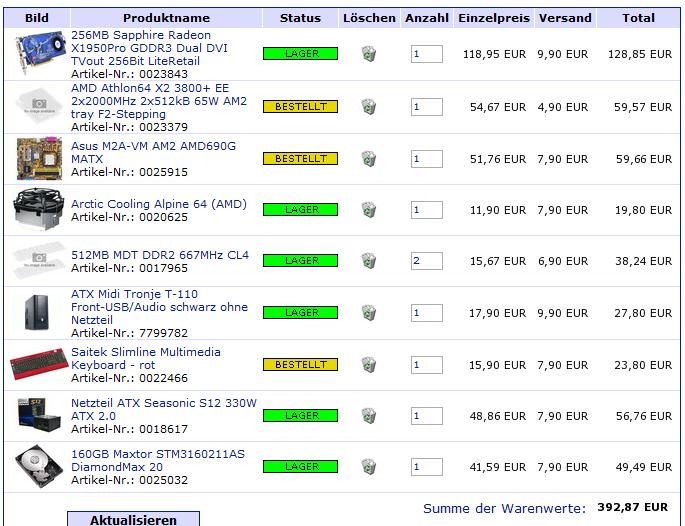Click the Seasonic S12 power supply thumbnail
The image size is (685, 526).
point(39,415)
